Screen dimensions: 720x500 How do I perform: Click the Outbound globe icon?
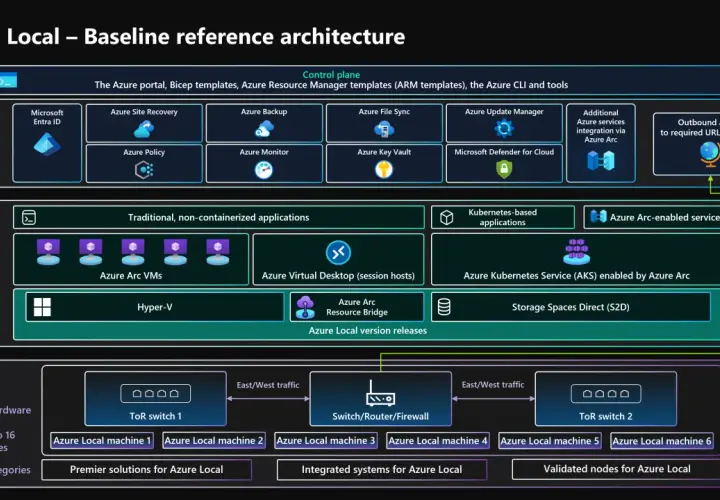[710, 154]
